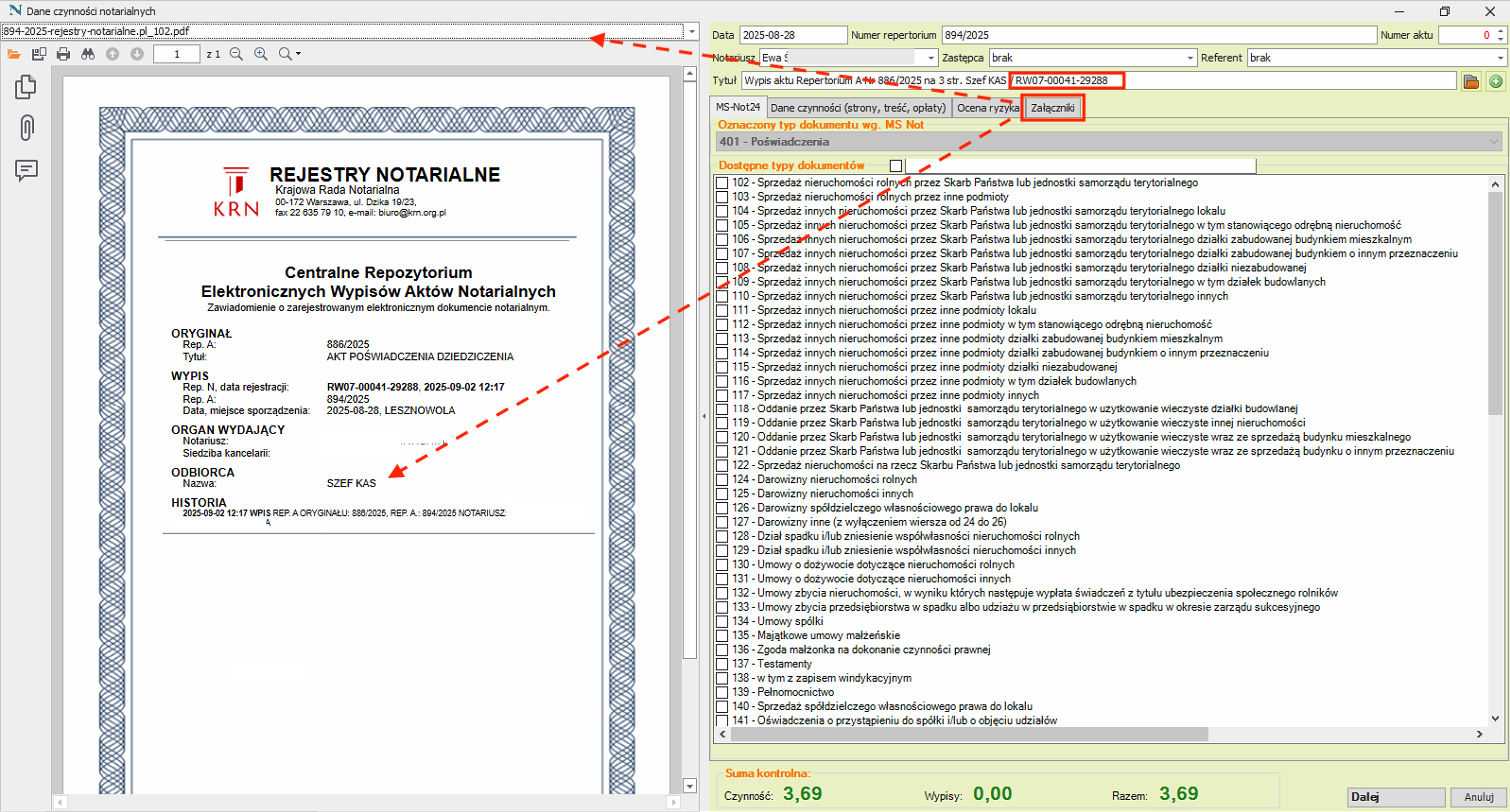Zoom in on the PDF document
Image resolution: width=1510 pixels, height=812 pixels.
(261, 54)
